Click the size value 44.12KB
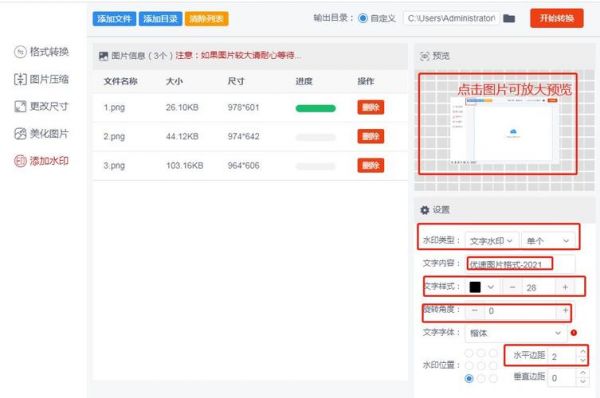Viewport: 600px width, 398px height. [x=182, y=136]
